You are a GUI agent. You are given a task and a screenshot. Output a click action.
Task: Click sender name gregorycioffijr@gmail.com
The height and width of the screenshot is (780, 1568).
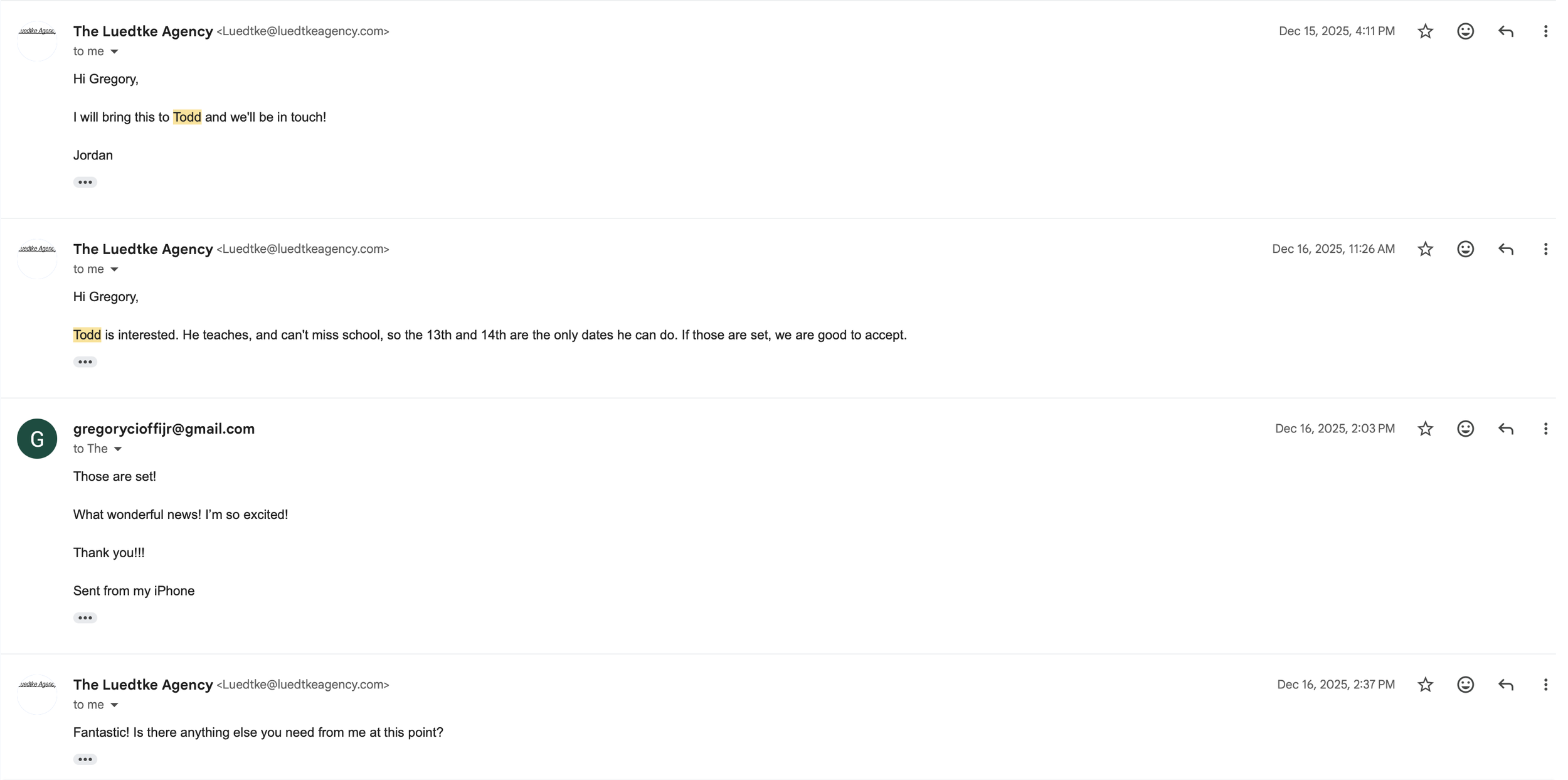pyautogui.click(x=164, y=429)
